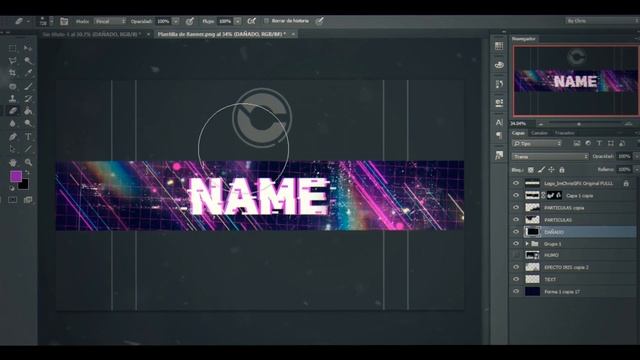
Task: Select the Pen tool
Action: tap(13, 137)
